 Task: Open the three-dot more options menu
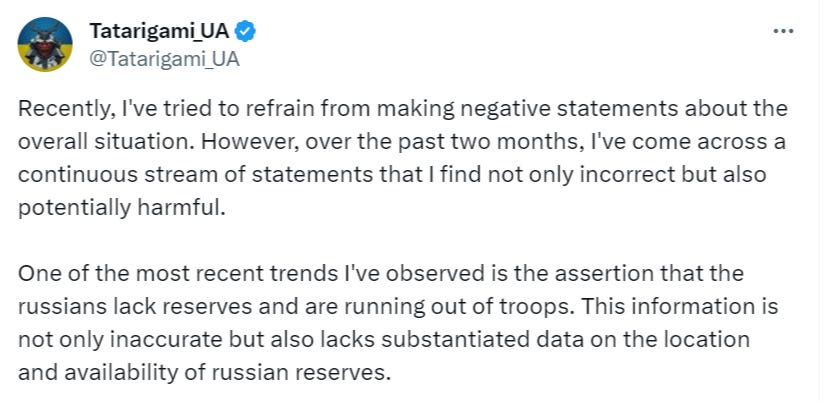tap(783, 32)
